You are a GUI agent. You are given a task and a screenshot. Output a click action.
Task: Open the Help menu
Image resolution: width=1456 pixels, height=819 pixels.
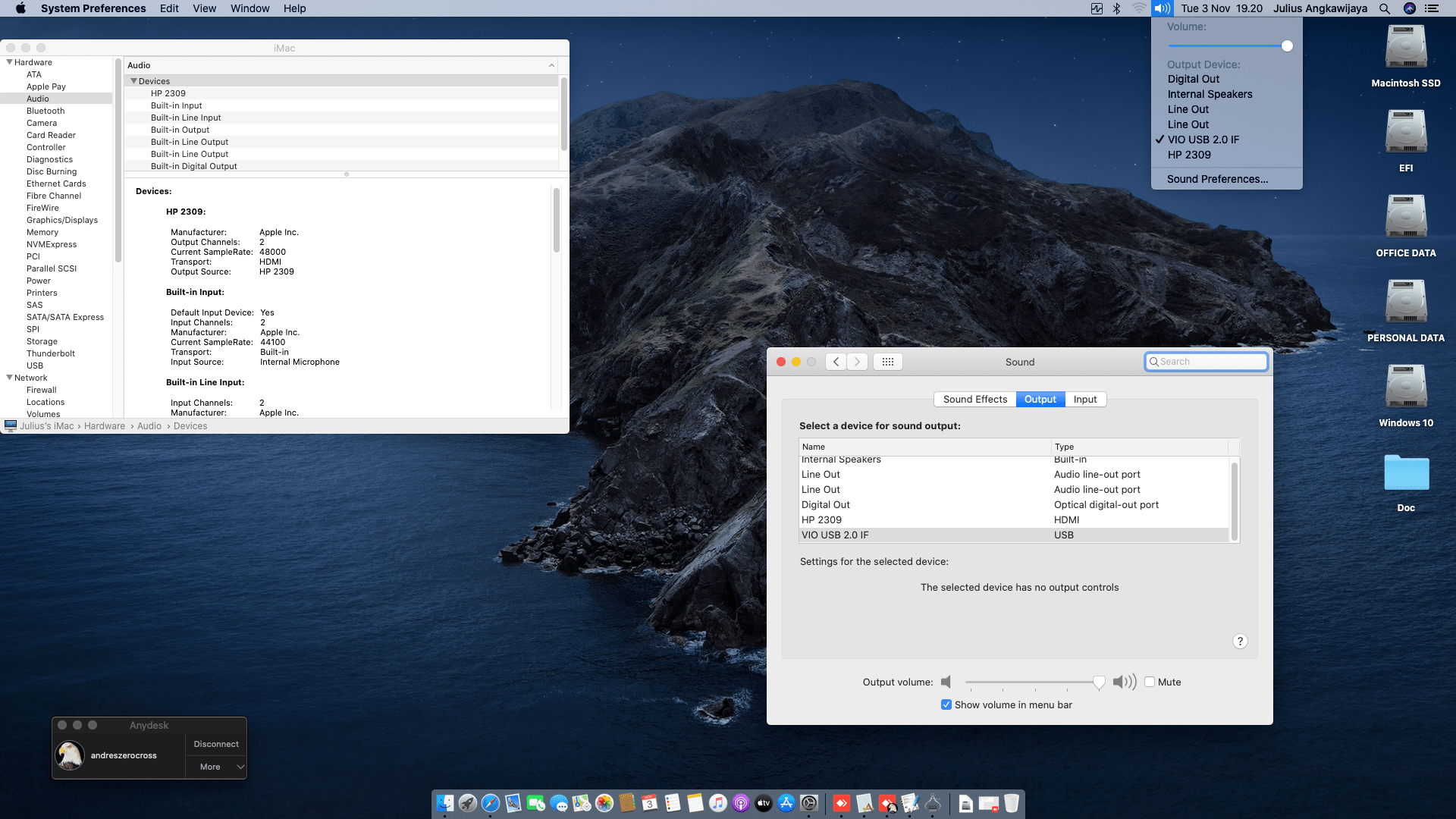[294, 8]
